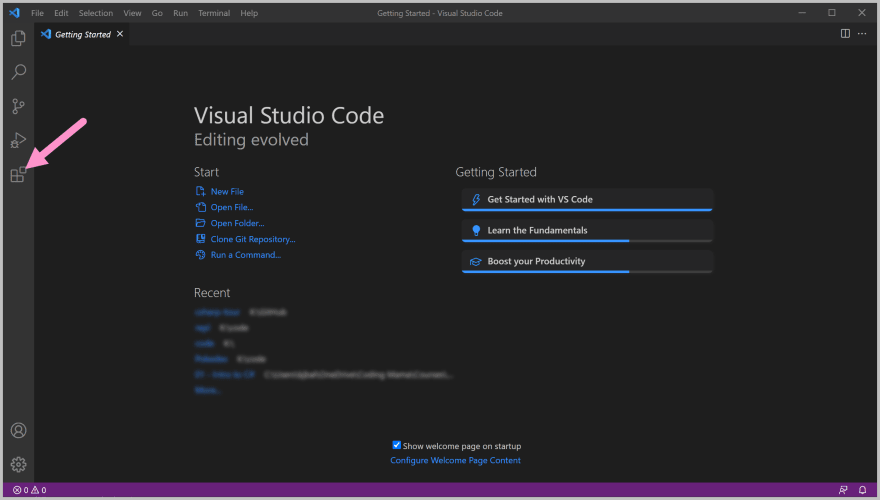Open the Run and Debug view

[19, 140]
